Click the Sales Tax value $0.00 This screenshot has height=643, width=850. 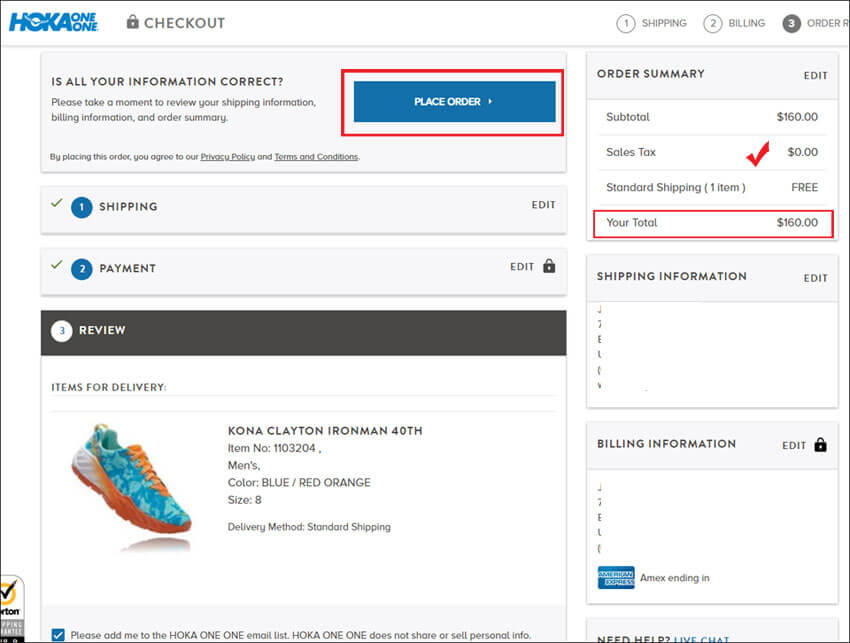802,152
